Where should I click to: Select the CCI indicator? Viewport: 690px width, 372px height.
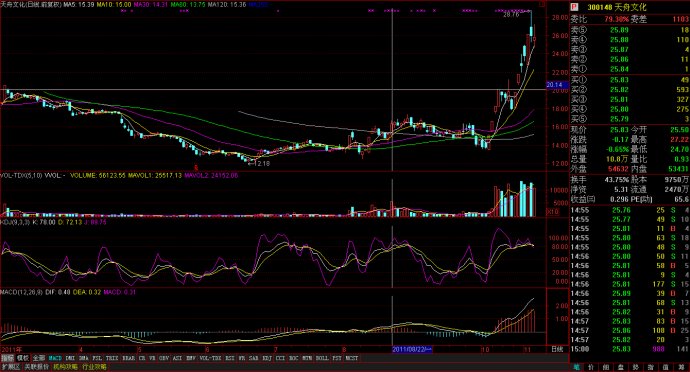click(x=280, y=358)
